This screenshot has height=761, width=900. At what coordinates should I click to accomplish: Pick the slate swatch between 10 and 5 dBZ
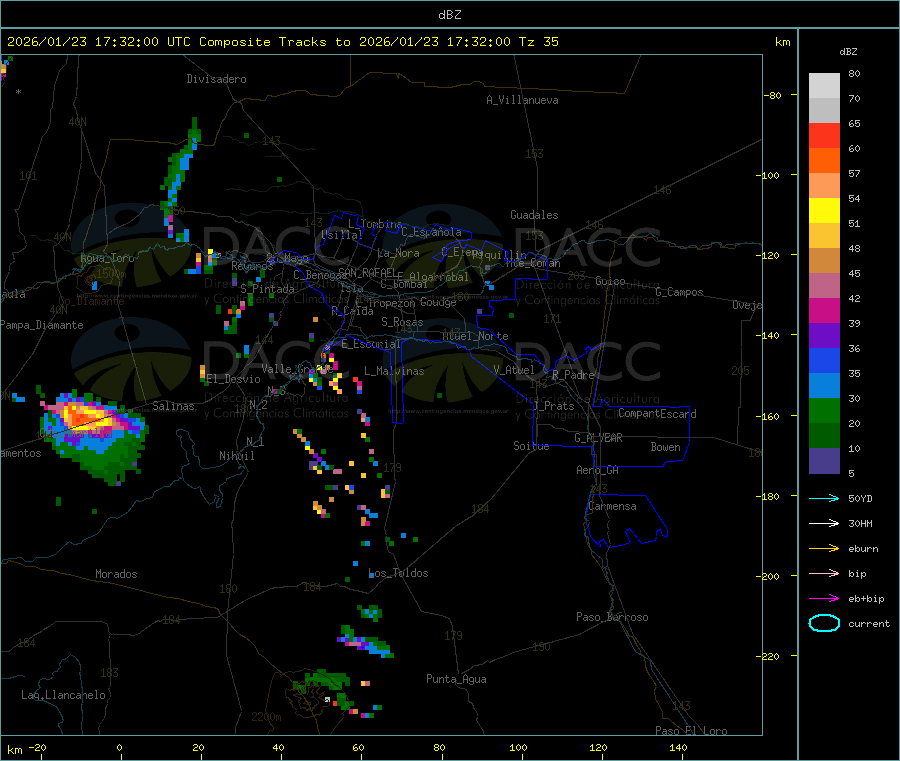824,461
